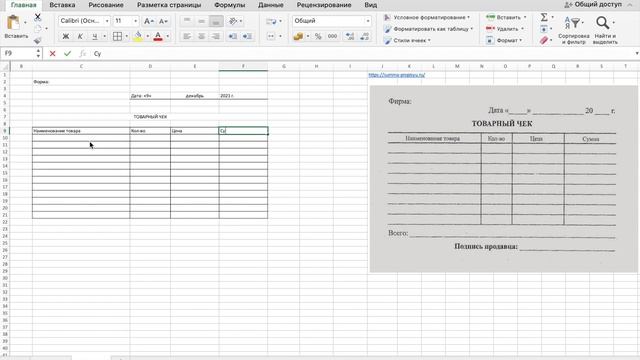This screenshot has width=640, height=360.
Task: Click the fx insert function button
Action: point(82,53)
